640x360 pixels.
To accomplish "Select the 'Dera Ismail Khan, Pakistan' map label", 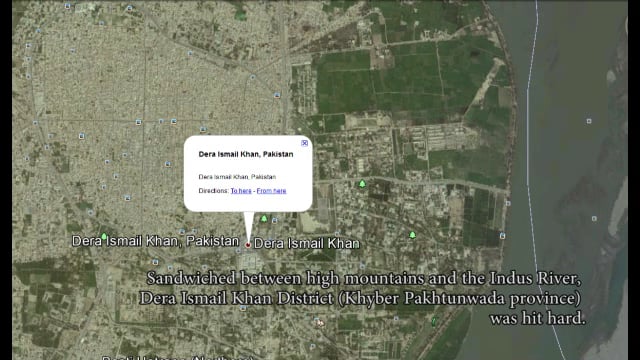I will (155, 241).
